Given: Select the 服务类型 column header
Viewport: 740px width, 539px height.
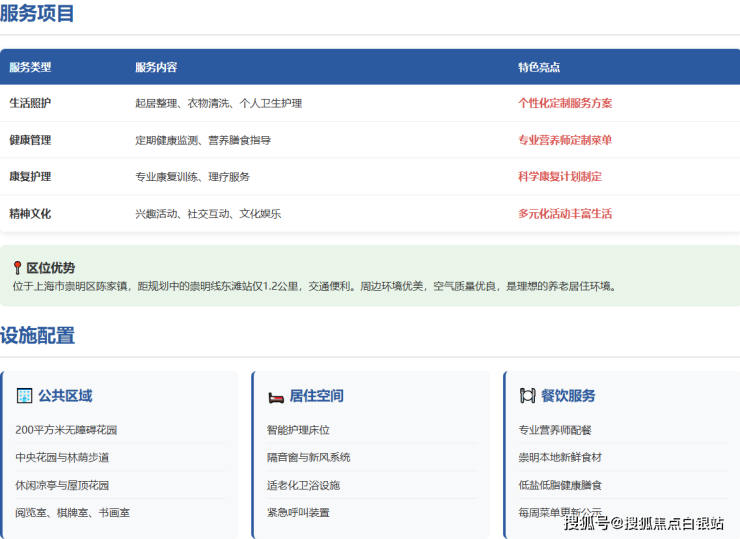Looking at the screenshot, I should click(x=30, y=67).
